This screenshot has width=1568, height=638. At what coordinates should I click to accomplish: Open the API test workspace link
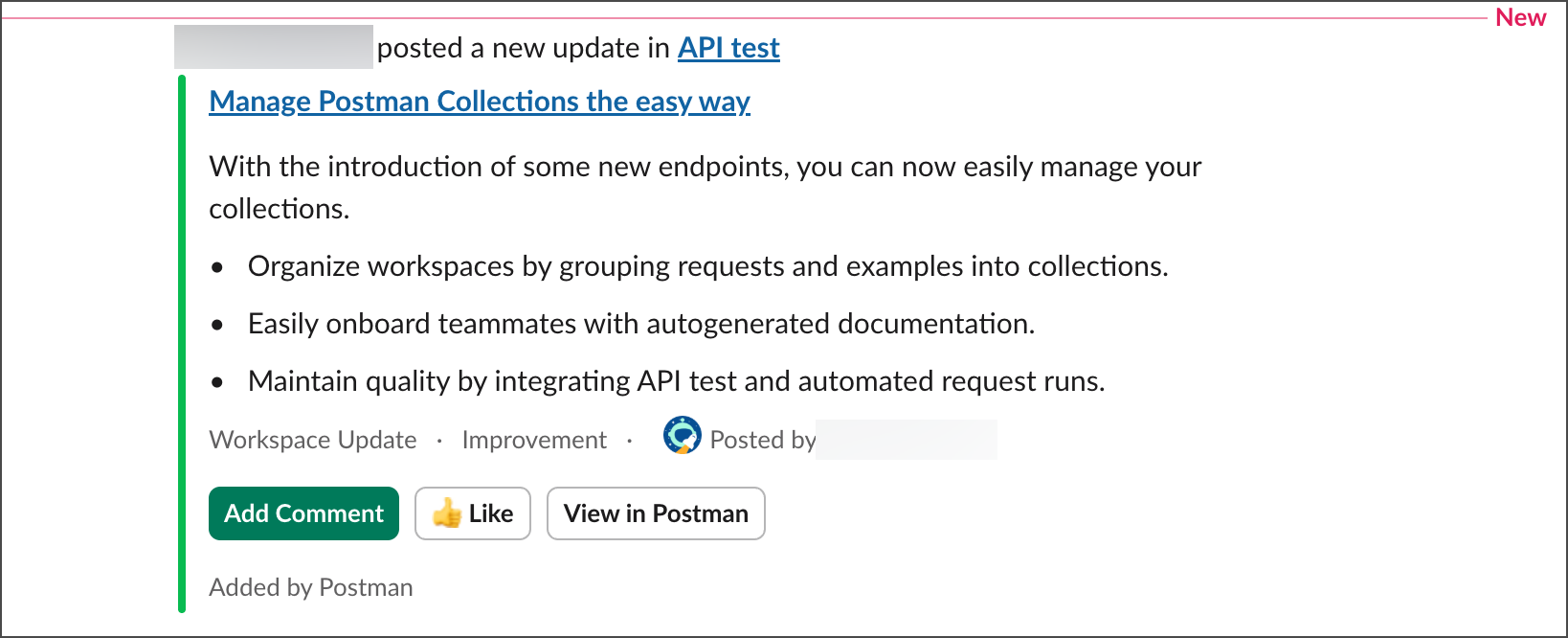[728, 47]
